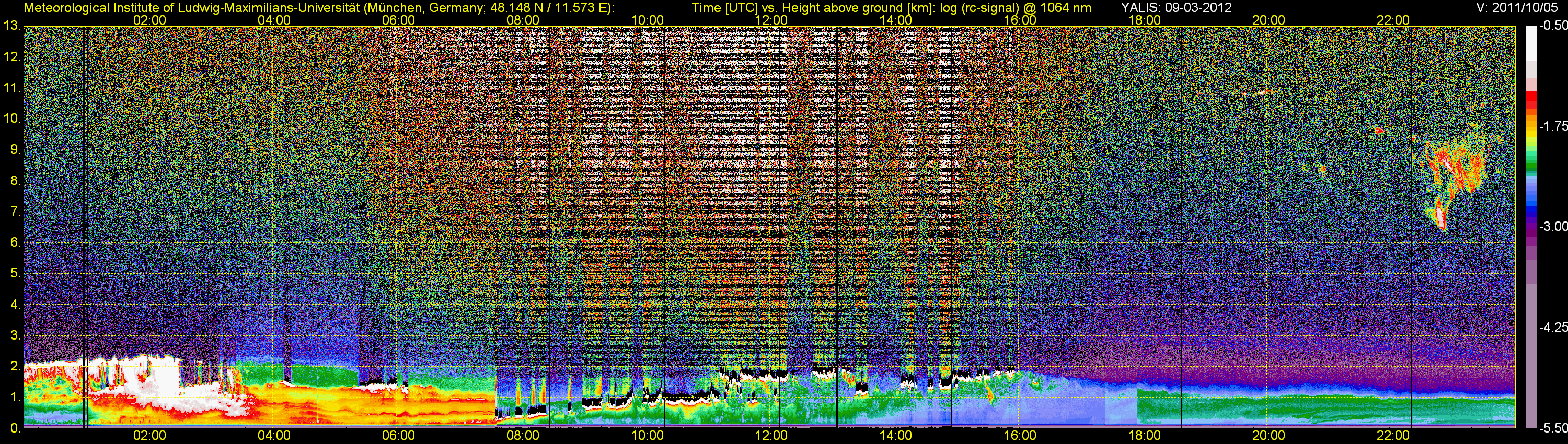Click the 08:00 label on the bottom time axis

(523, 436)
